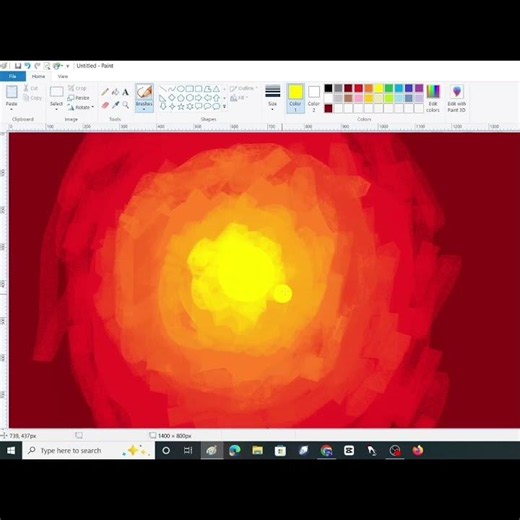
Task: Click the Undo arrow in title bar
Action: coord(28,66)
